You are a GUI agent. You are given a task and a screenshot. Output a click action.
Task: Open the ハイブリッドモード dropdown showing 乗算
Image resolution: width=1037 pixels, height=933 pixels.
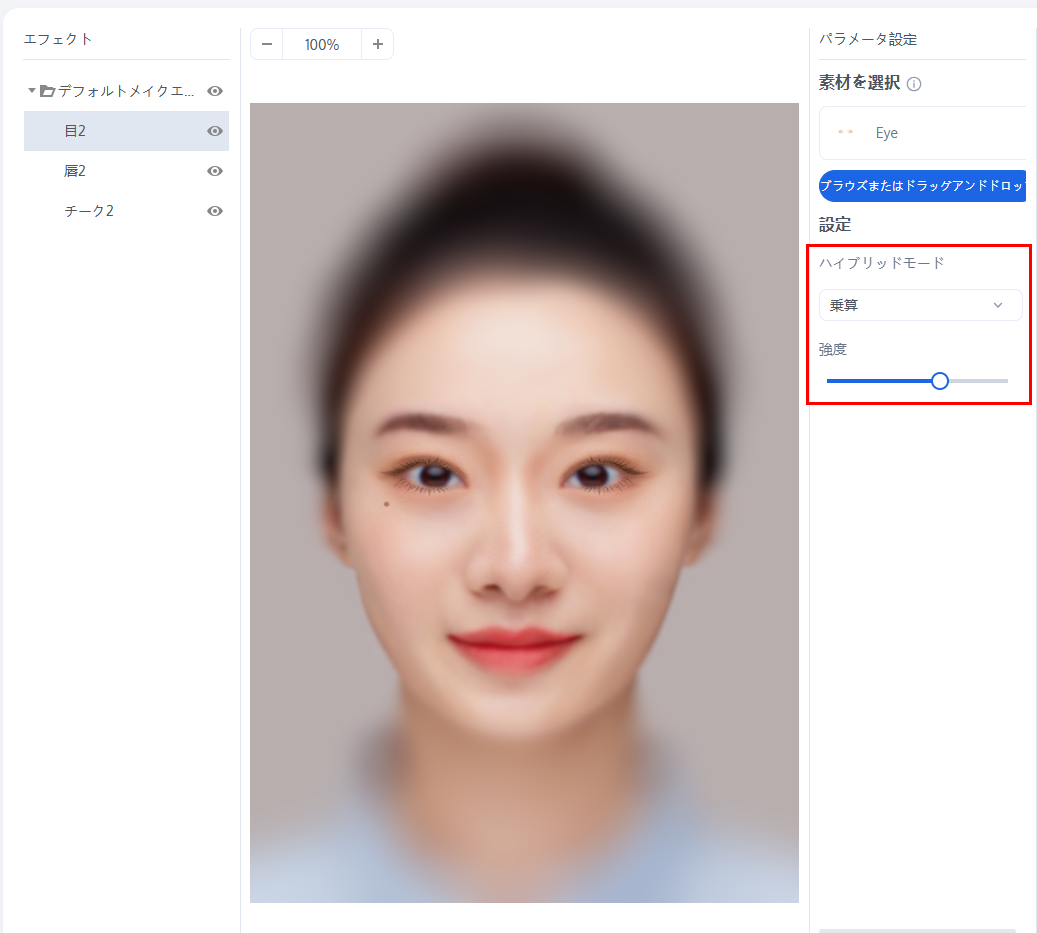[x=921, y=305]
